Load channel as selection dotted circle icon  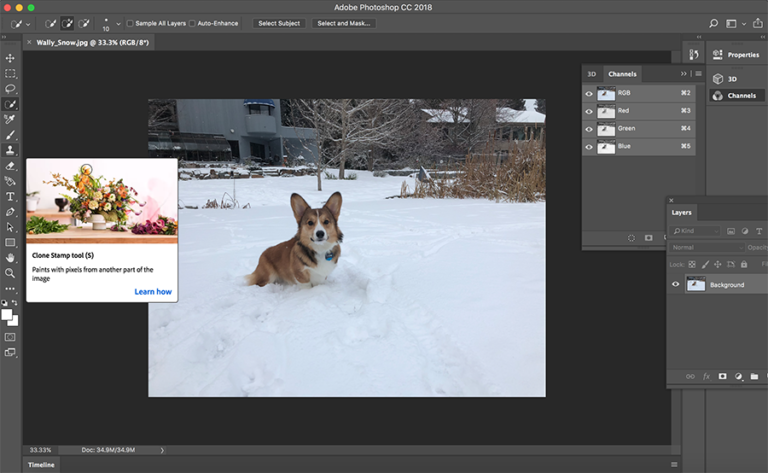pos(631,238)
